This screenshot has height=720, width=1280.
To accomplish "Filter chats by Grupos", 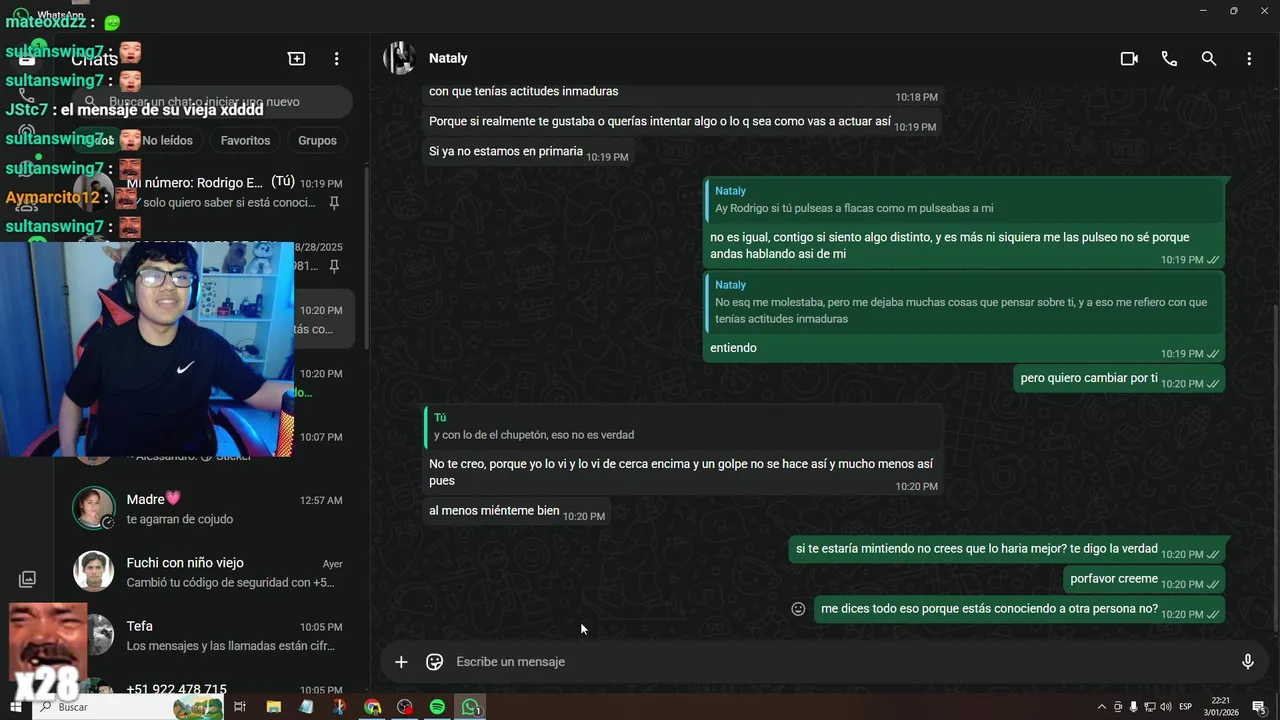I will pos(317,141).
